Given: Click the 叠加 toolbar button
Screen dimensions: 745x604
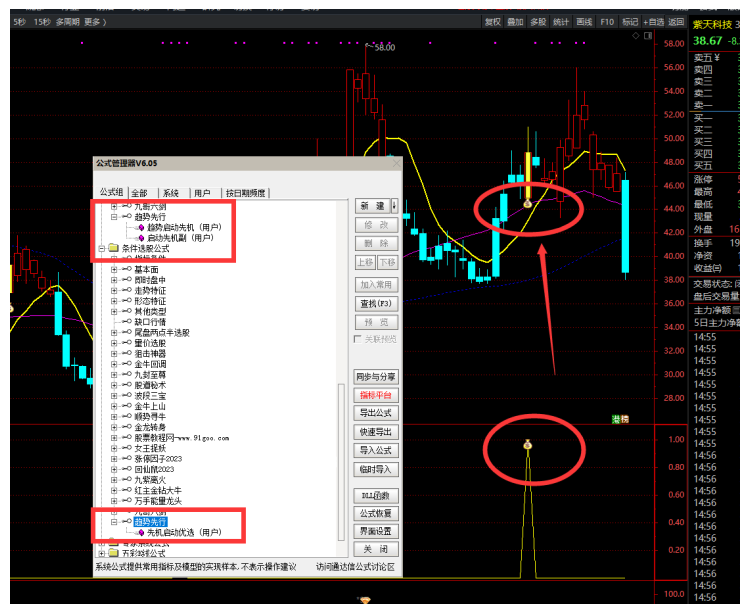Looking at the screenshot, I should pos(515,22).
